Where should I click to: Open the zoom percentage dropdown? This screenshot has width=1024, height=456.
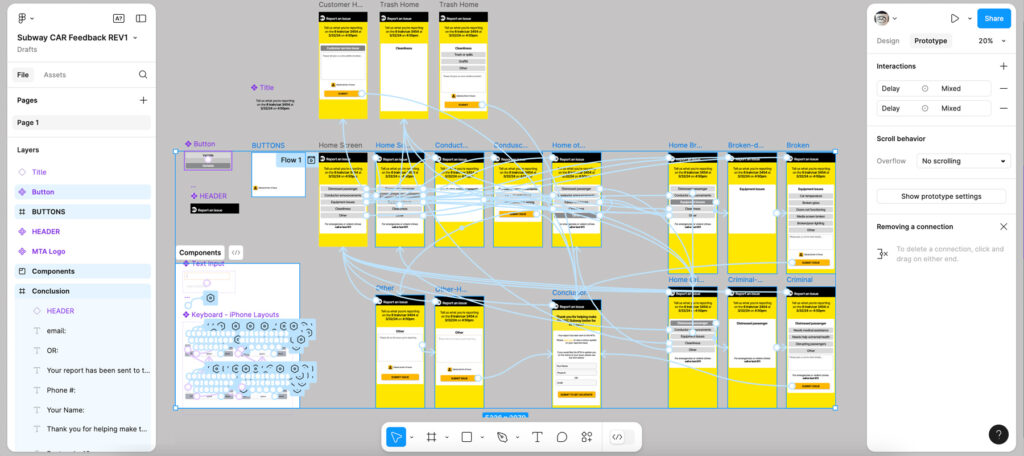(990, 41)
